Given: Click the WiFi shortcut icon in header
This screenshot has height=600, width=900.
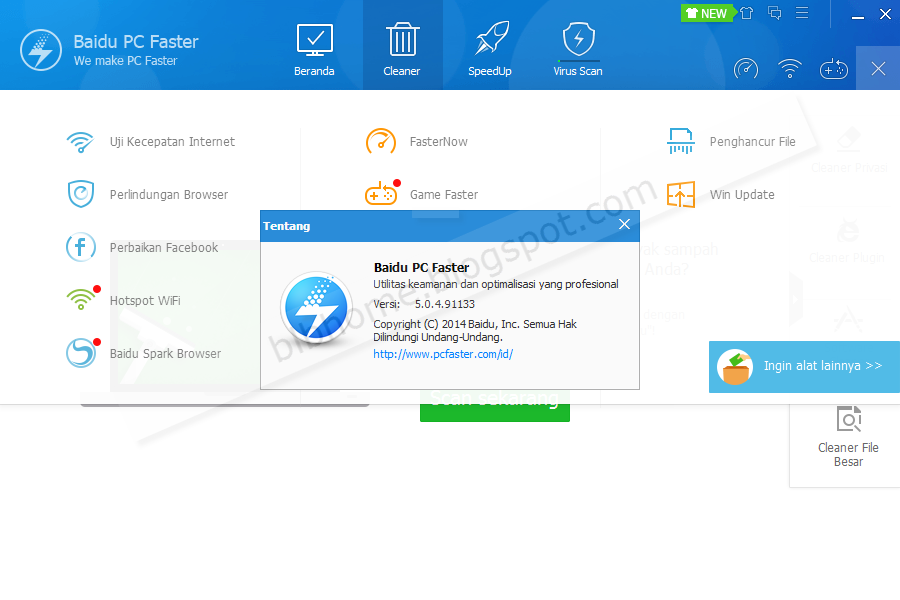Looking at the screenshot, I should (x=790, y=69).
